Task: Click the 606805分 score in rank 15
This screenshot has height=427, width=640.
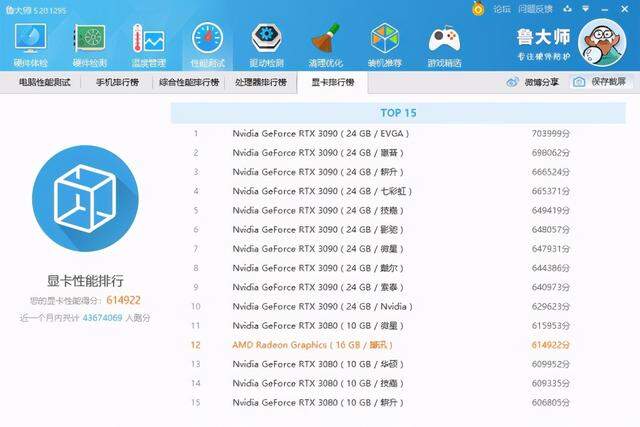Action: (x=551, y=402)
